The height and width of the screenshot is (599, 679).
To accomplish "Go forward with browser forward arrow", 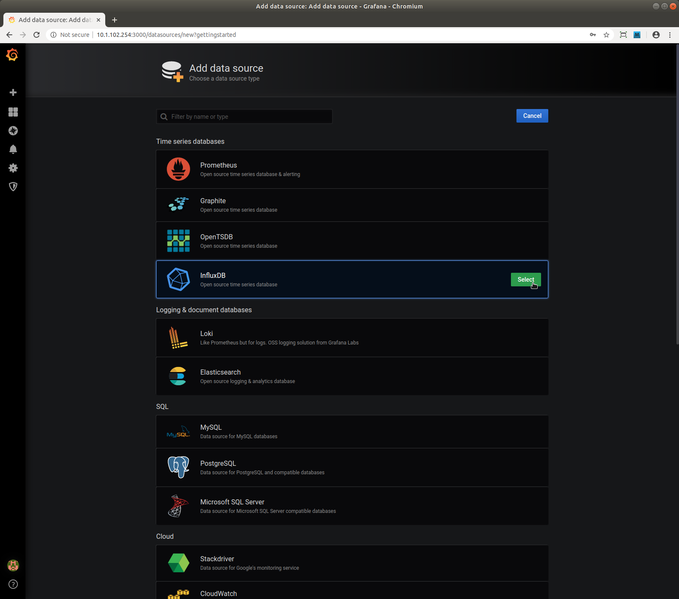I will pos(23,35).
